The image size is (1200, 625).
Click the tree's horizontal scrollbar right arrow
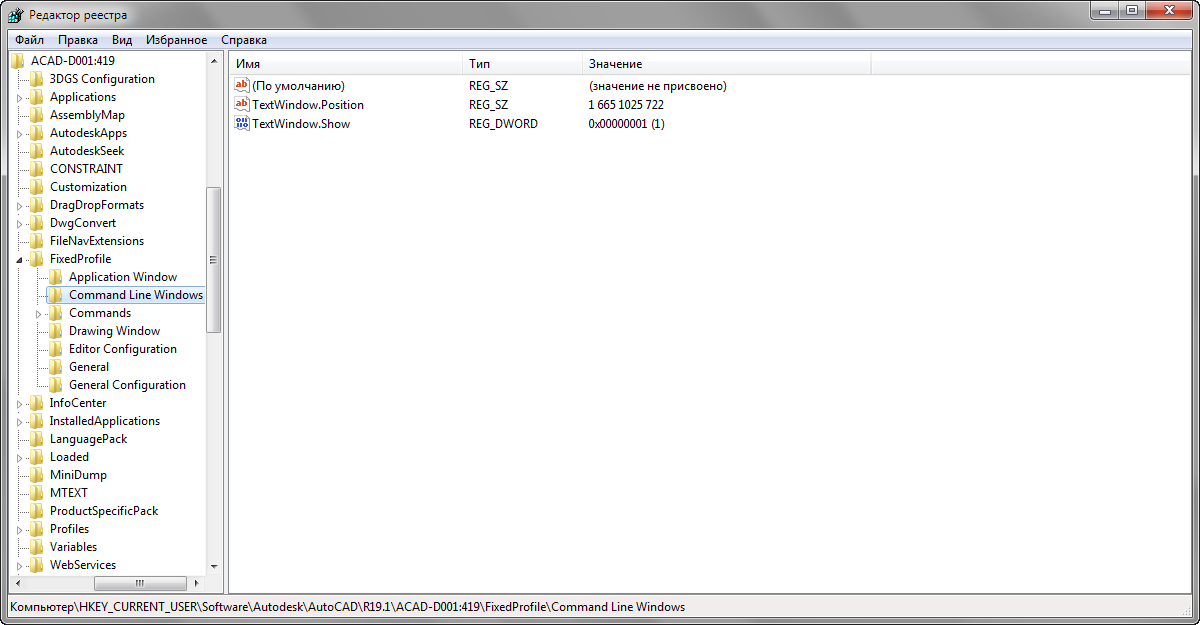[197, 583]
